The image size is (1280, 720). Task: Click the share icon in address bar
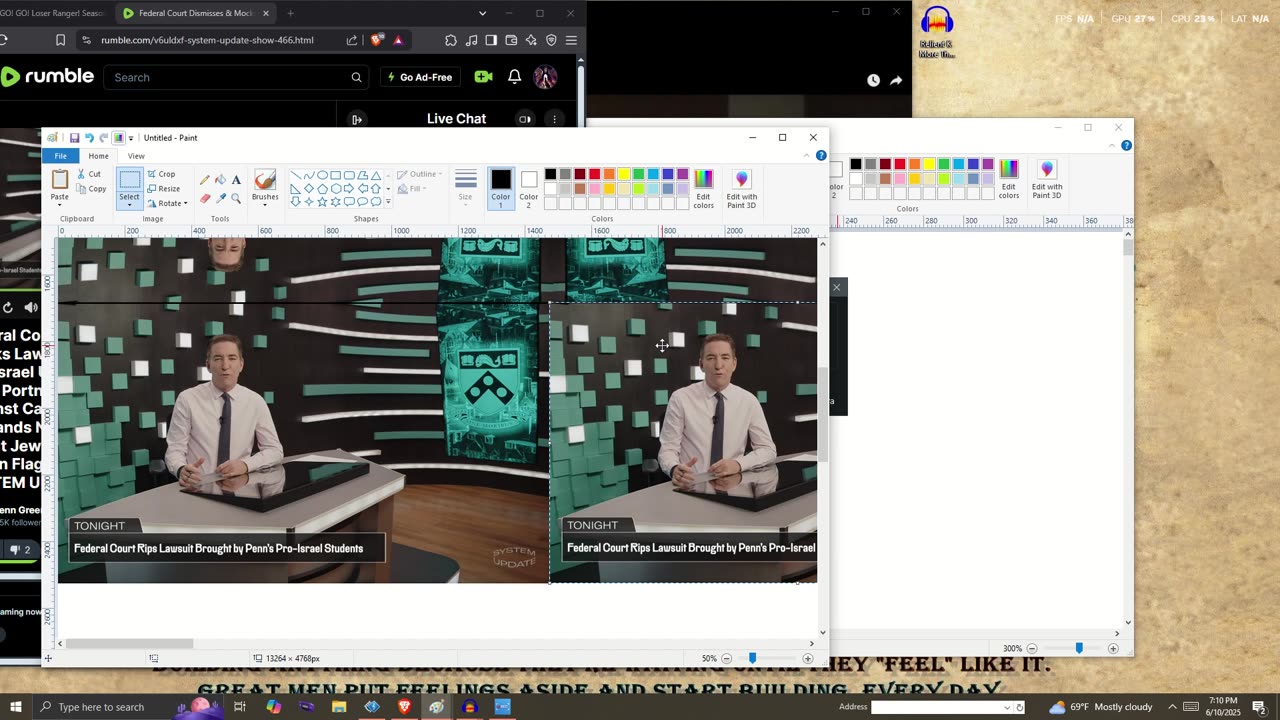click(352, 40)
